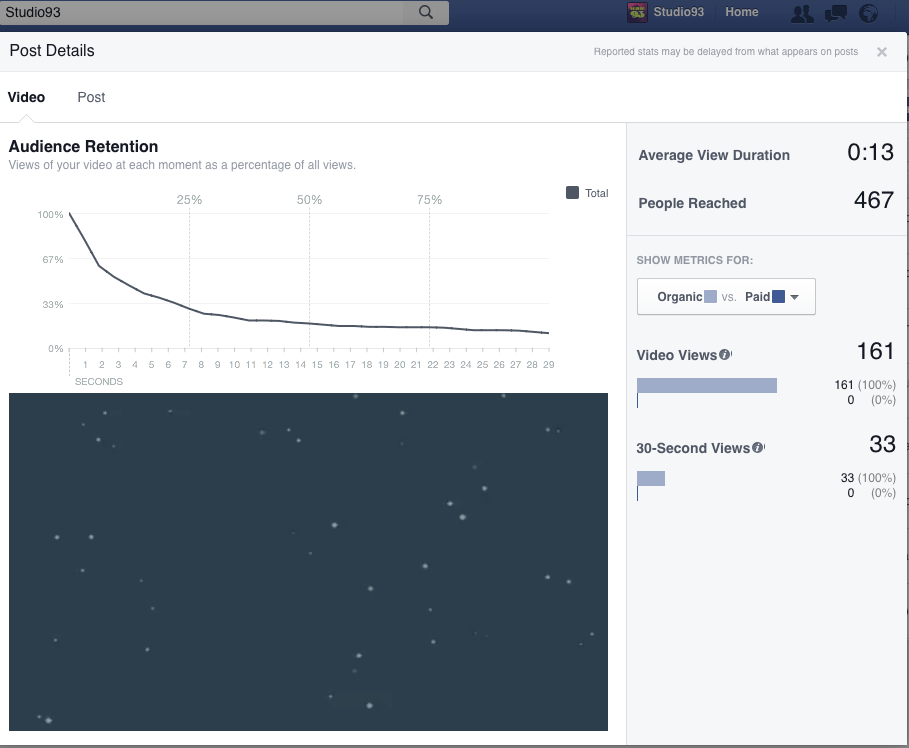The width and height of the screenshot is (909, 748).
Task: Expand the Organic vs. Paid dropdown arrow
Action: (795, 297)
